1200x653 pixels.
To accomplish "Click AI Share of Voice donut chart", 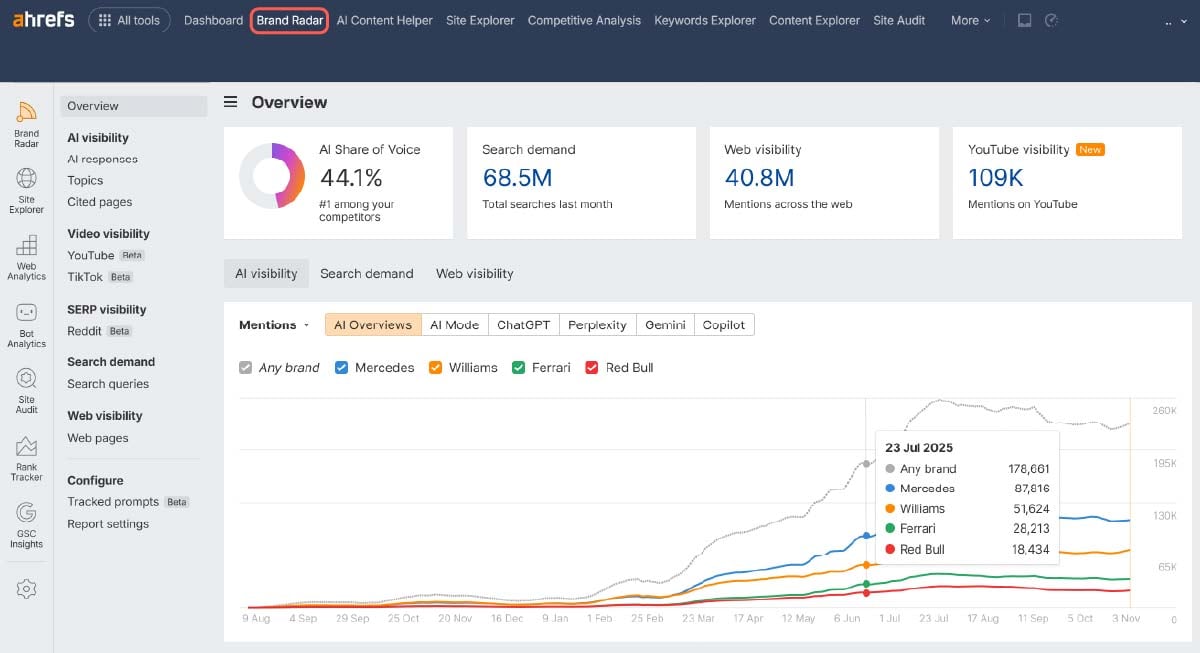I will (271, 175).
